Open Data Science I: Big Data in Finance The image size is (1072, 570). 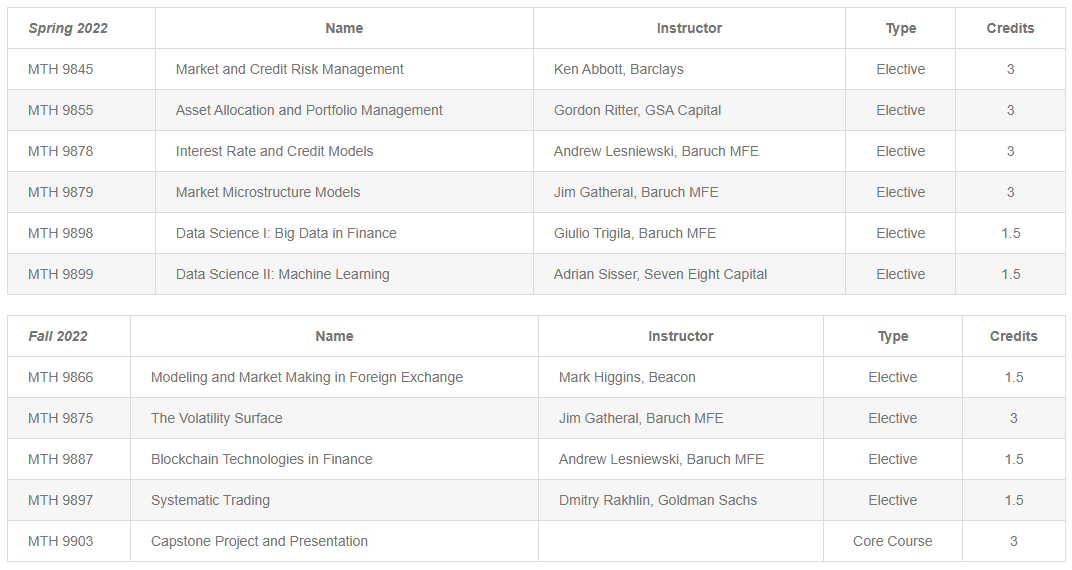(286, 233)
